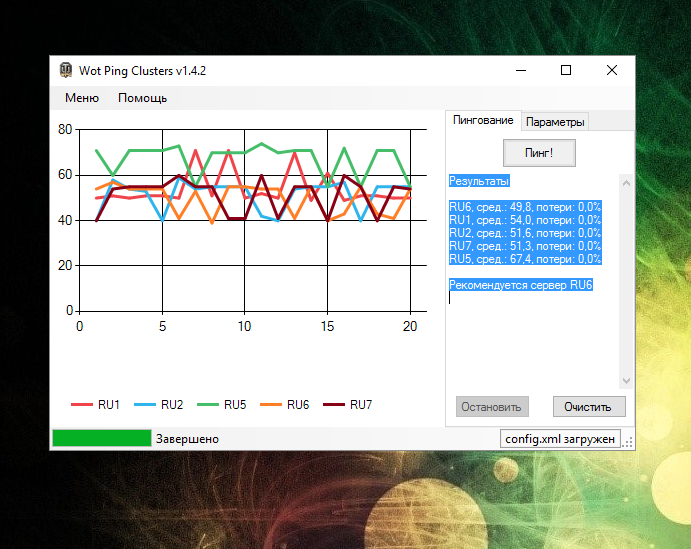The height and width of the screenshot is (549, 691).
Task: Click the green progress bar
Action: [x=101, y=438]
